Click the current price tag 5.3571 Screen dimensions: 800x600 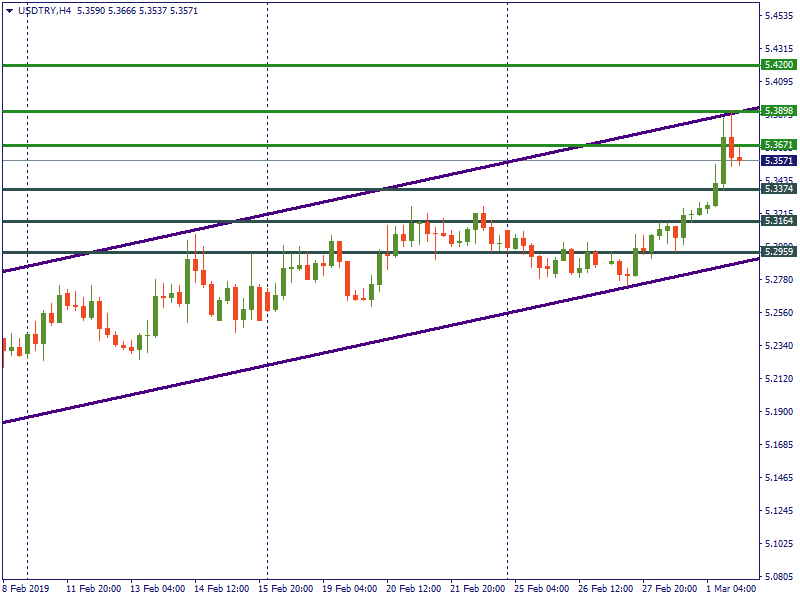778,160
